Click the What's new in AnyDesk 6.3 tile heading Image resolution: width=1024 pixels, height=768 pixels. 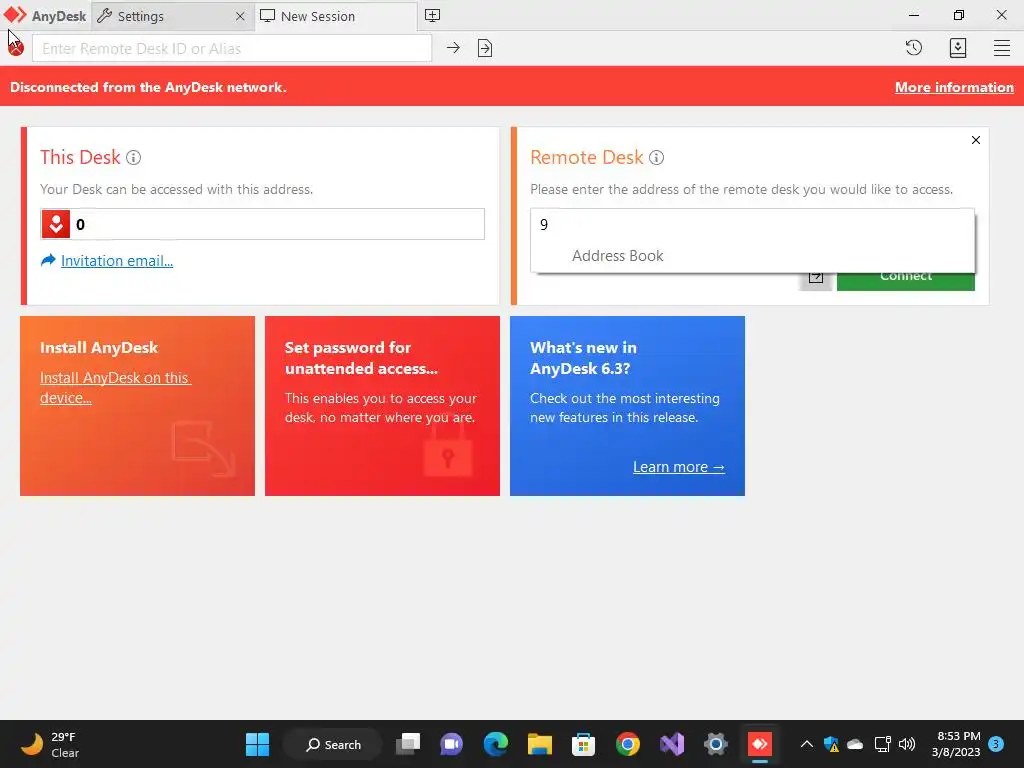(583, 358)
